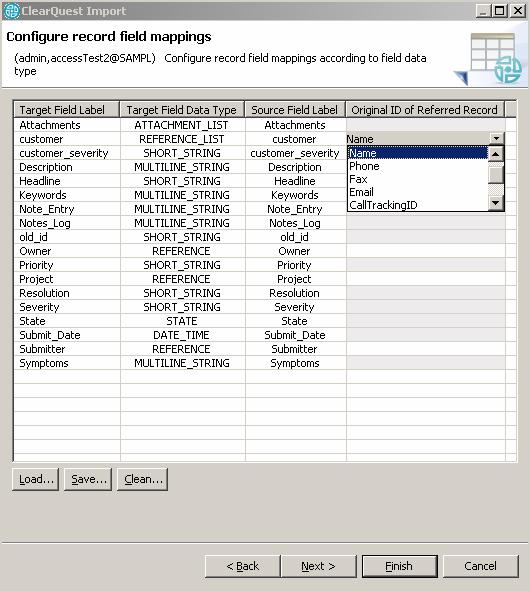Click the Target Field Data Type column header
The height and width of the screenshot is (591, 530).
pos(182,110)
